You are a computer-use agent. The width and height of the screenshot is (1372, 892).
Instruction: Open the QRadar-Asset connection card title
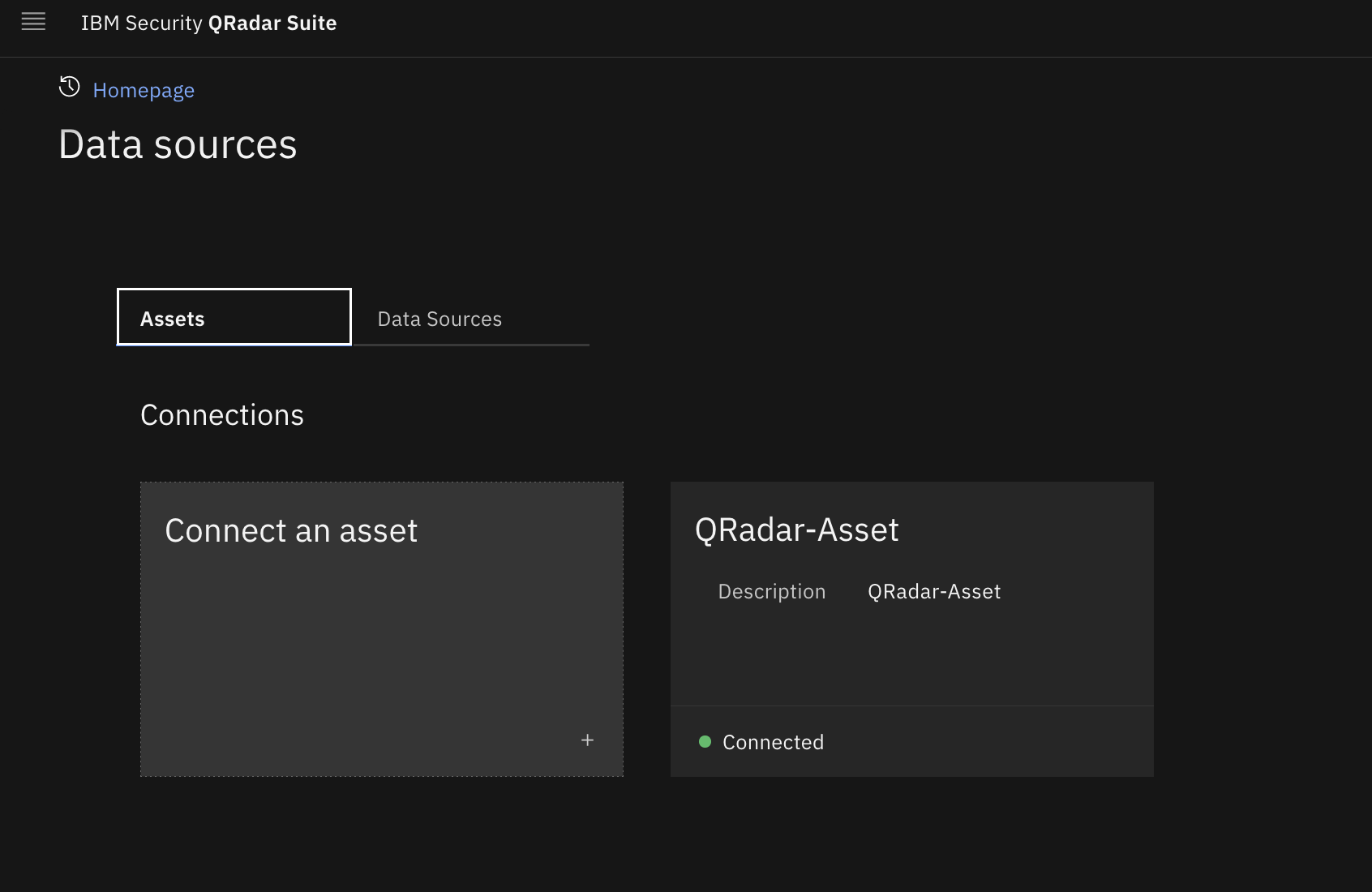796,530
